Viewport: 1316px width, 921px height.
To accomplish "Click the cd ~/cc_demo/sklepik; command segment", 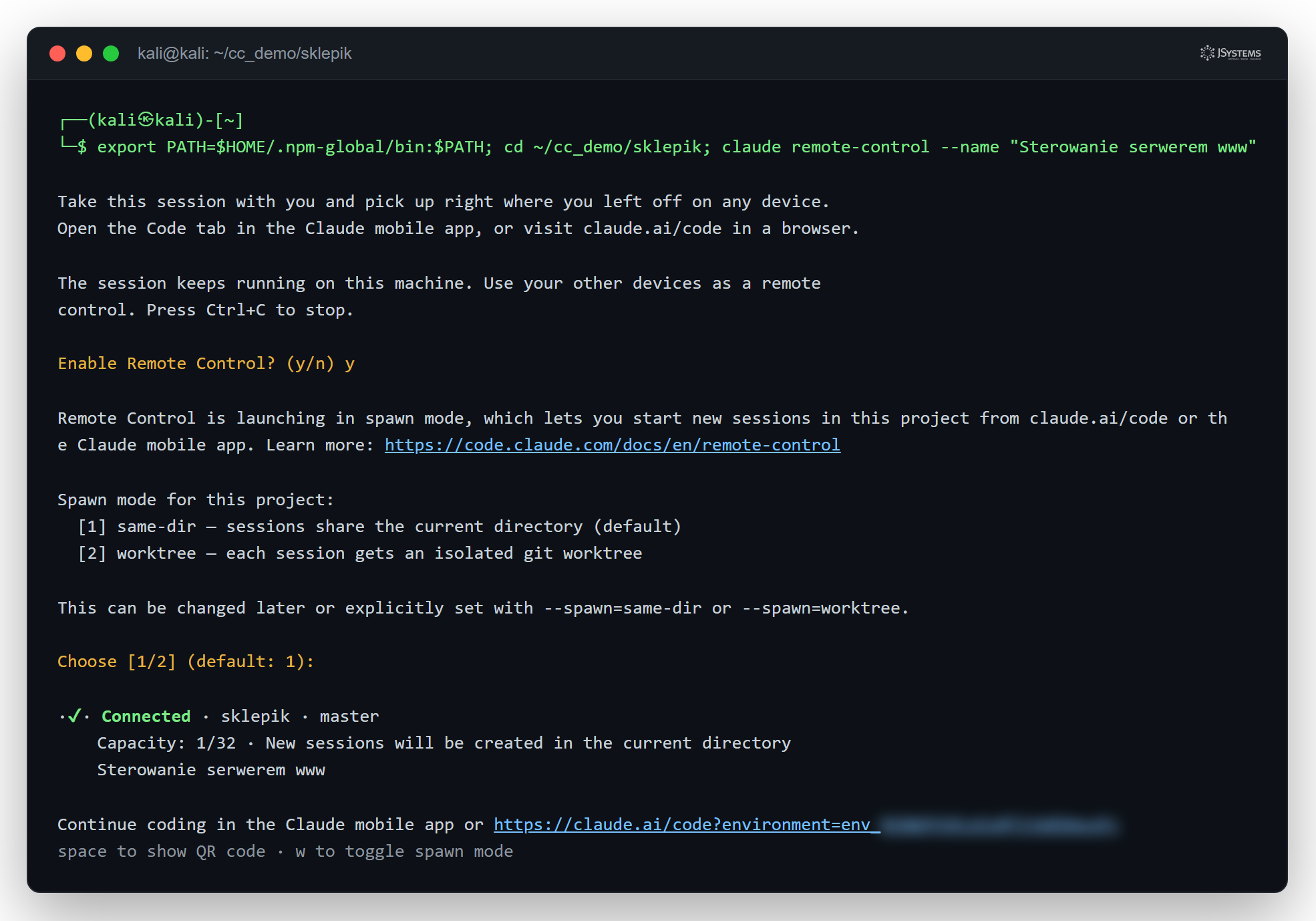I will (x=607, y=146).
